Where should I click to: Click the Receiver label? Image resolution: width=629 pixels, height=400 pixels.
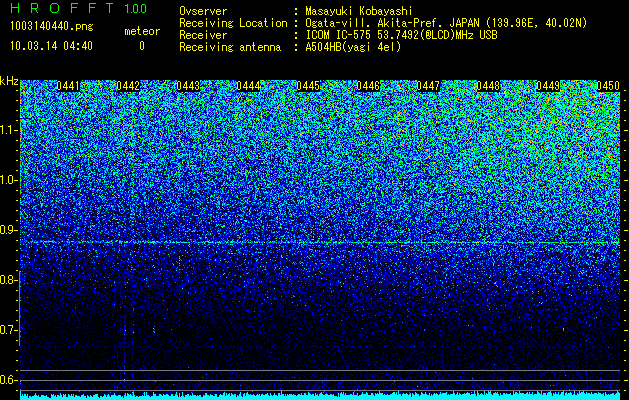tap(203, 35)
